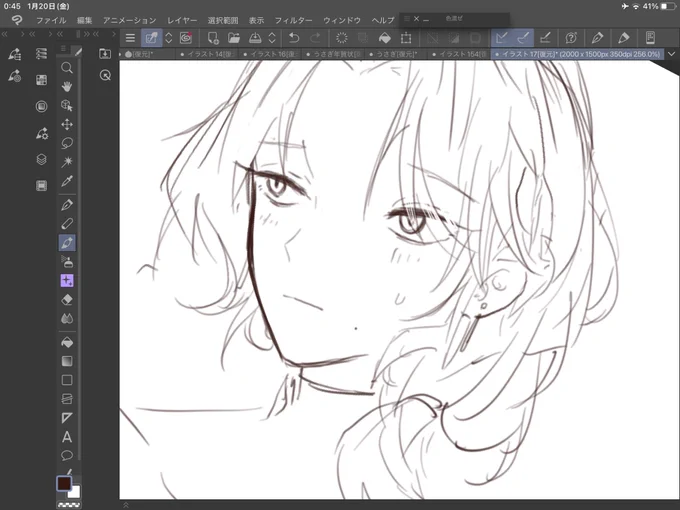Expand arrows beside the edit-mode button
Image resolution: width=680 pixels, height=510 pixels.
169,38
